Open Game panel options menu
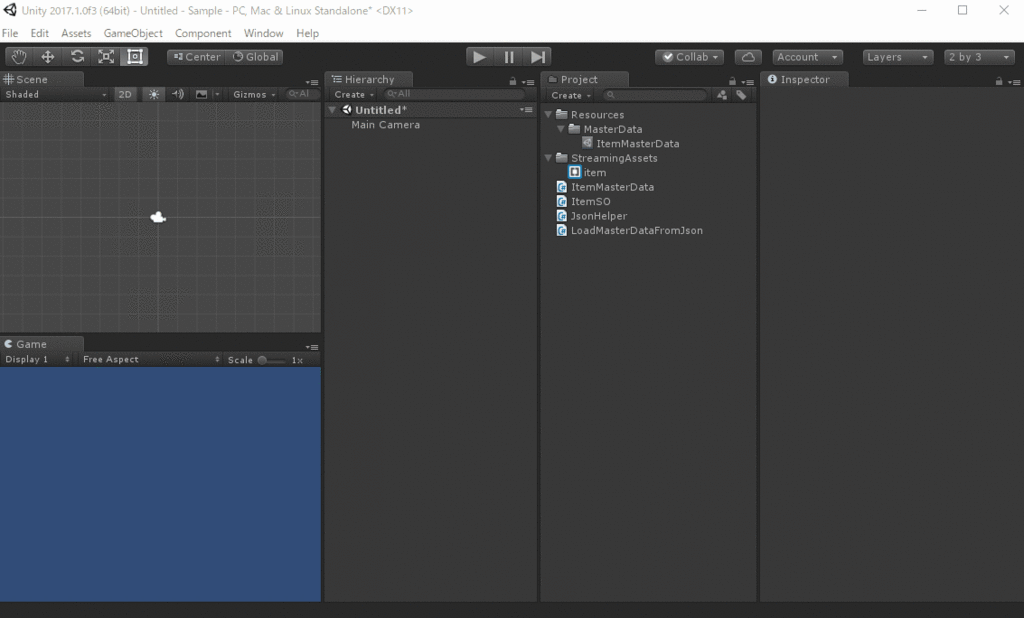Image resolution: width=1024 pixels, height=618 pixels. point(312,347)
